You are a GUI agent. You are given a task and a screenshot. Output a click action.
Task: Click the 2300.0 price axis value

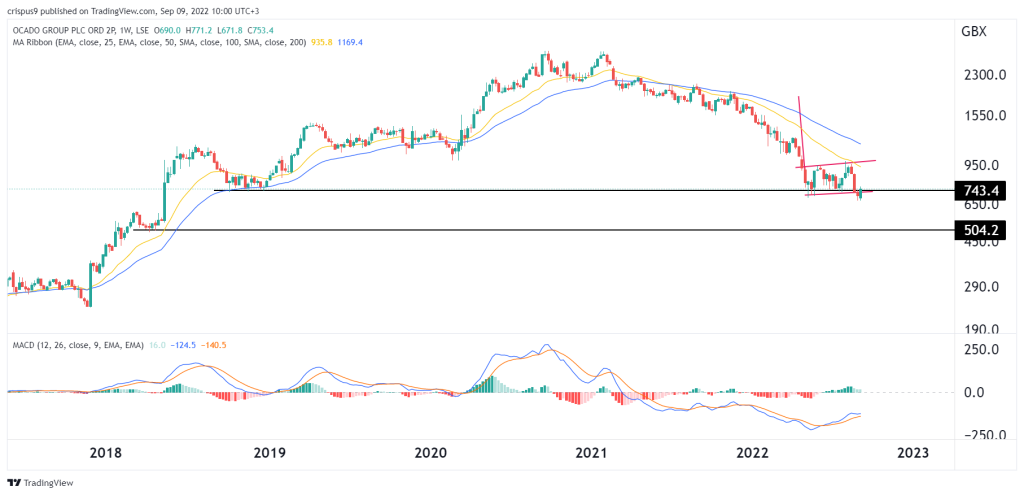click(983, 75)
